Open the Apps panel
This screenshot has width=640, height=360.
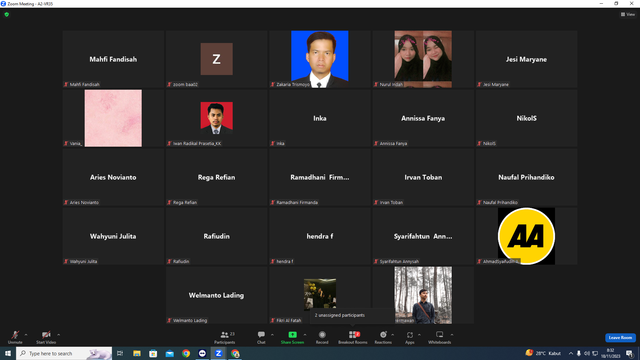click(x=410, y=337)
